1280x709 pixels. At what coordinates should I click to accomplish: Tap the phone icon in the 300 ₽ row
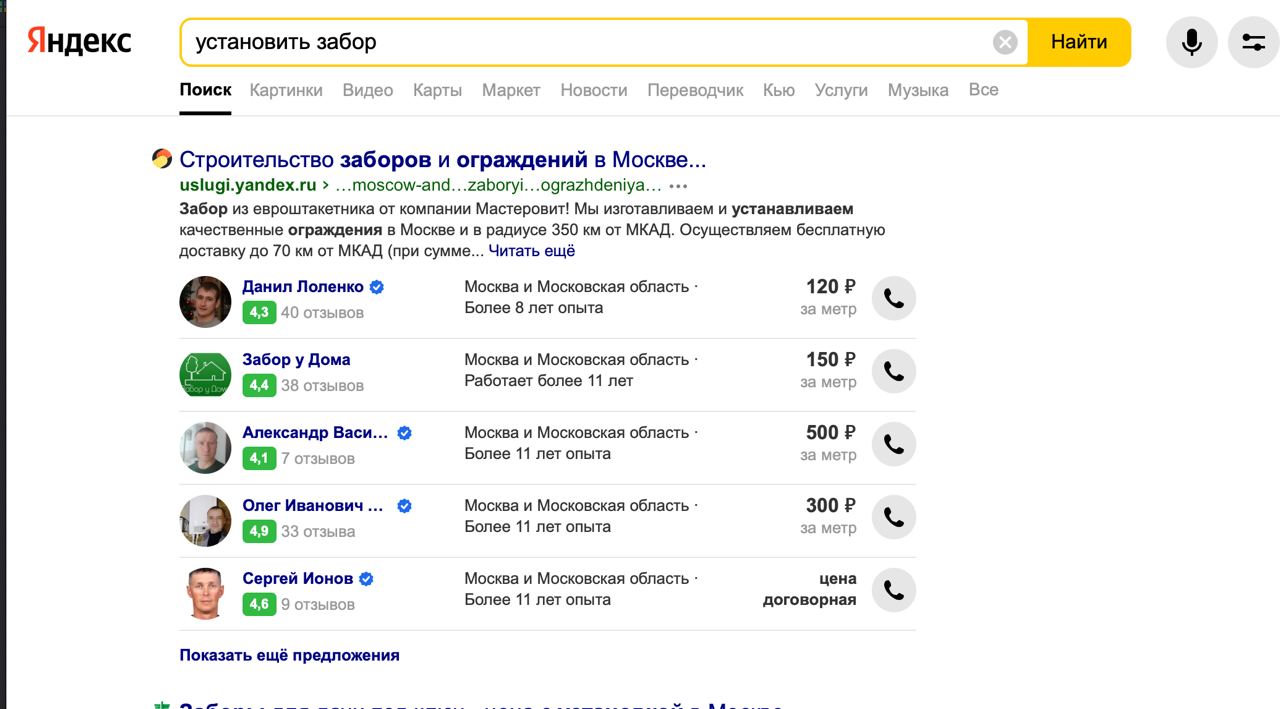pyautogui.click(x=893, y=518)
